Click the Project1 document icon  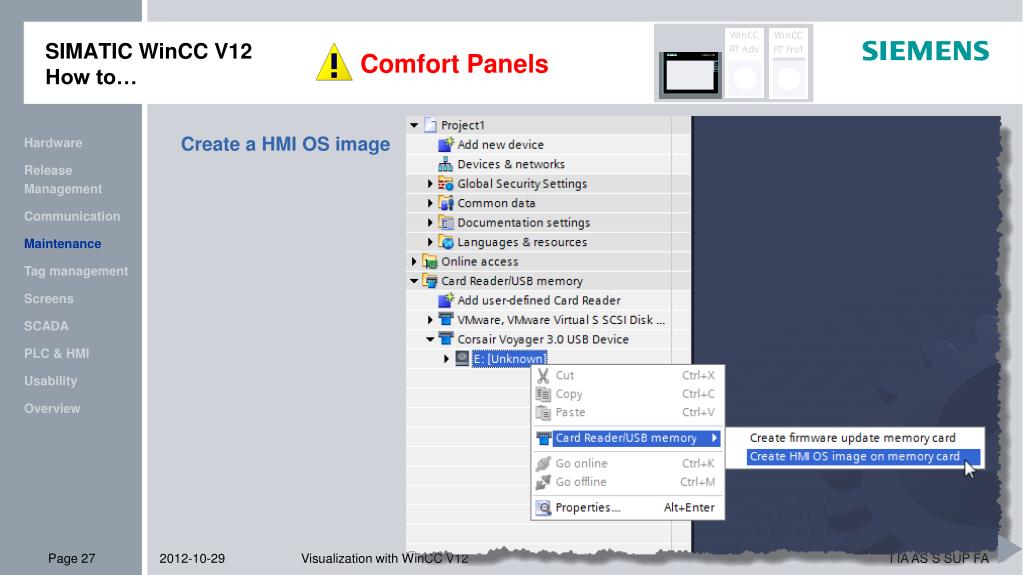click(x=430, y=125)
